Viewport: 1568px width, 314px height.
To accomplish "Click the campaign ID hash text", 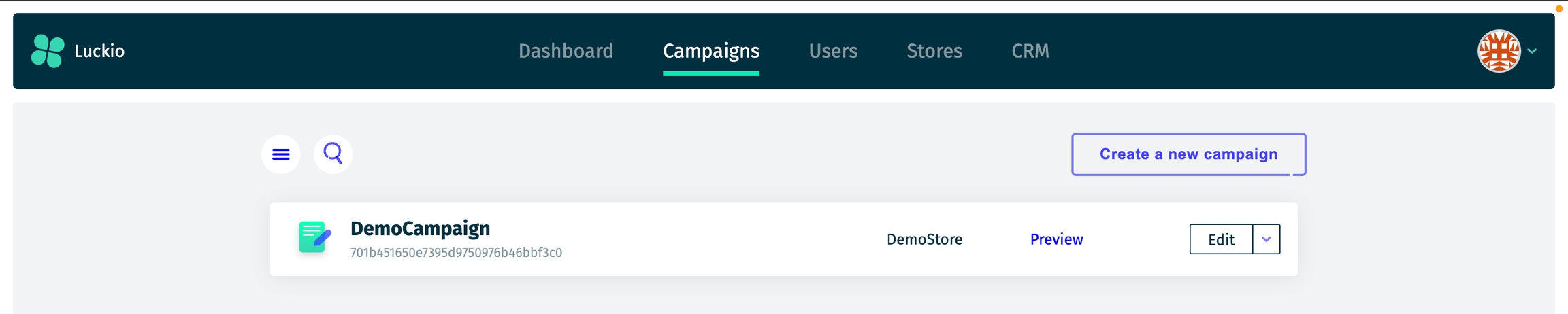I will coord(456,253).
